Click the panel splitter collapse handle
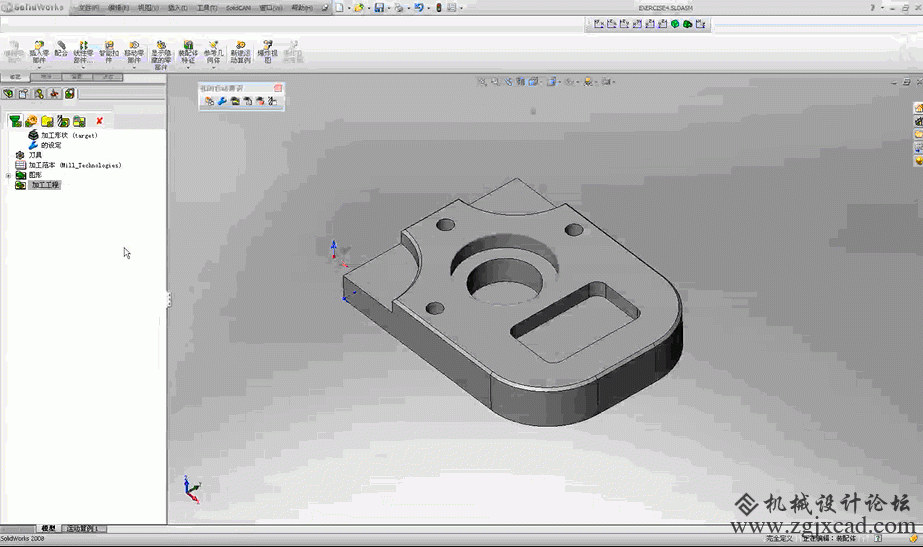Viewport: 923px width, 547px height. point(169,300)
